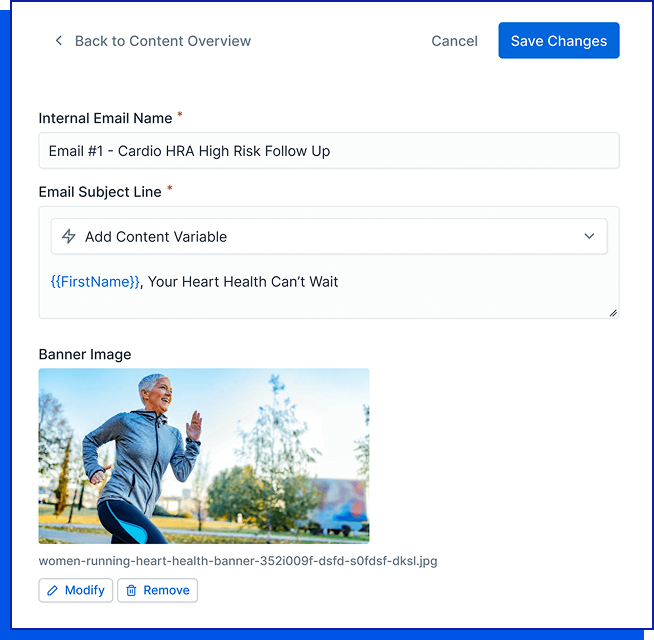Click the Internal Email Name label

(x=105, y=118)
